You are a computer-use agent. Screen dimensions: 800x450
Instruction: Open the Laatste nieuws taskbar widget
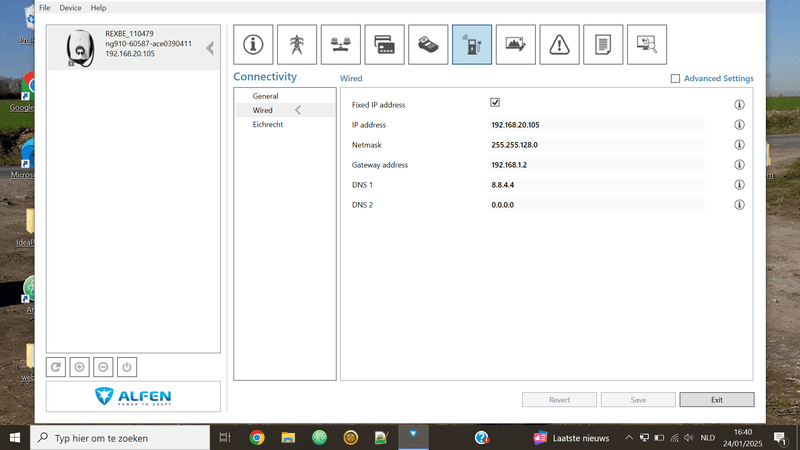(571, 438)
